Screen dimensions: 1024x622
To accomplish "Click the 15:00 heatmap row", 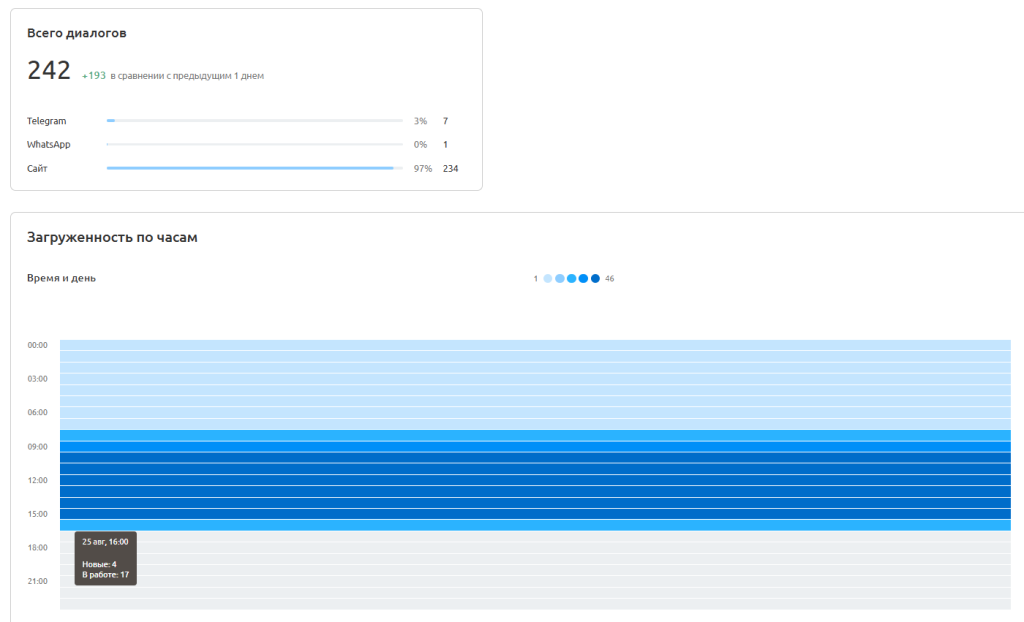I will [x=535, y=514].
